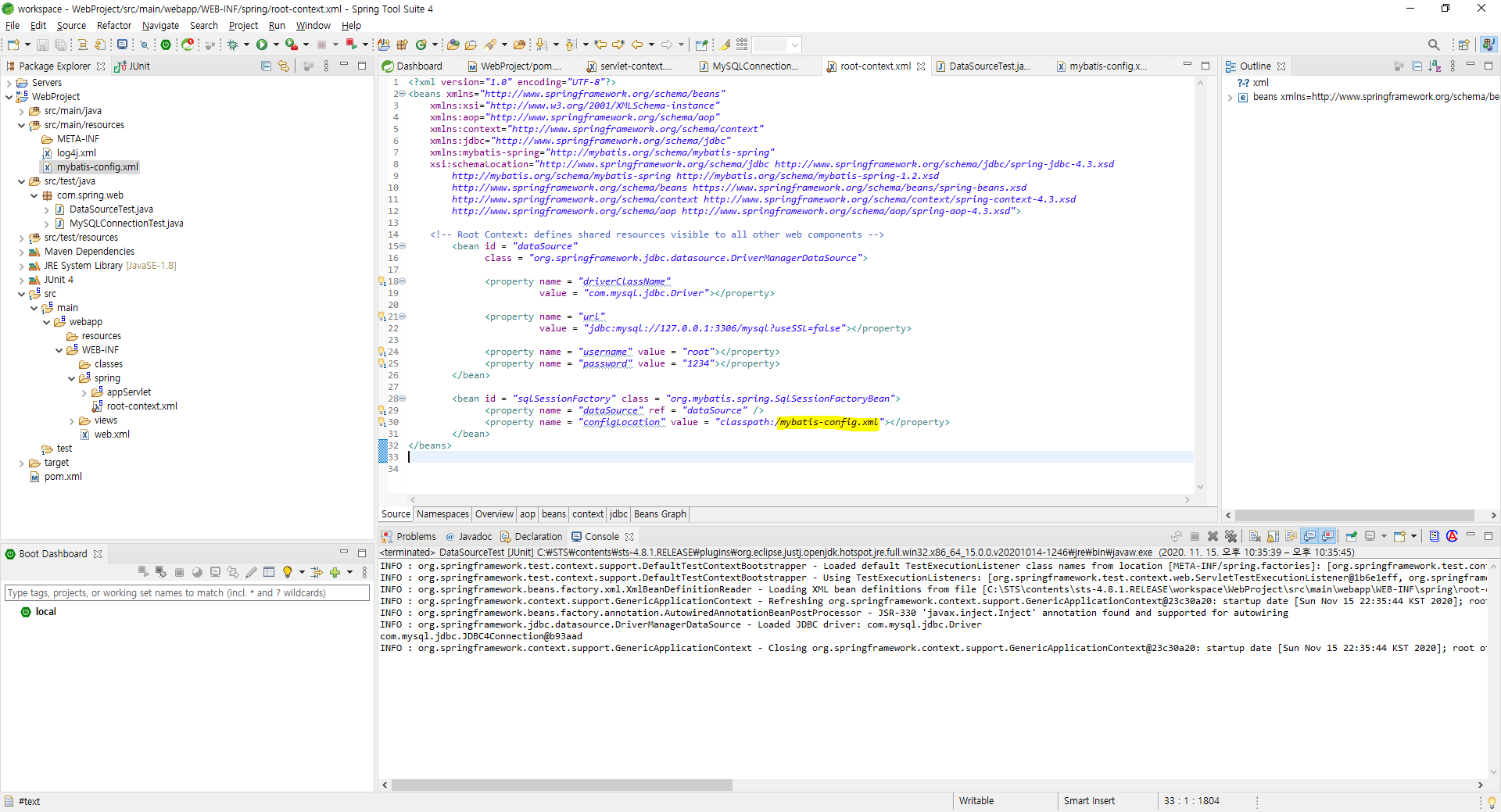This screenshot has width=1501, height=812.
Task: Click the Sort icon in Outline panel
Action: tap(1435, 66)
